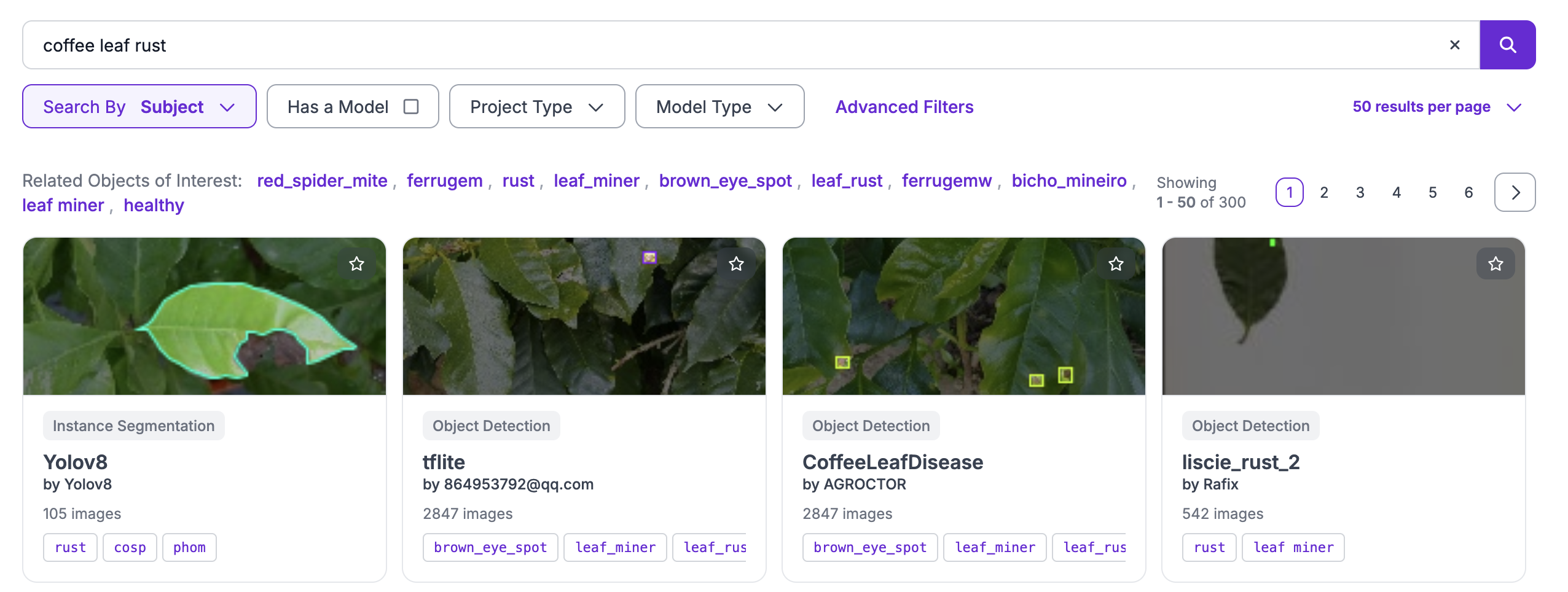Enable the "Has a Model" checkbox
Viewport: 1568px width, 592px height.
coord(410,106)
